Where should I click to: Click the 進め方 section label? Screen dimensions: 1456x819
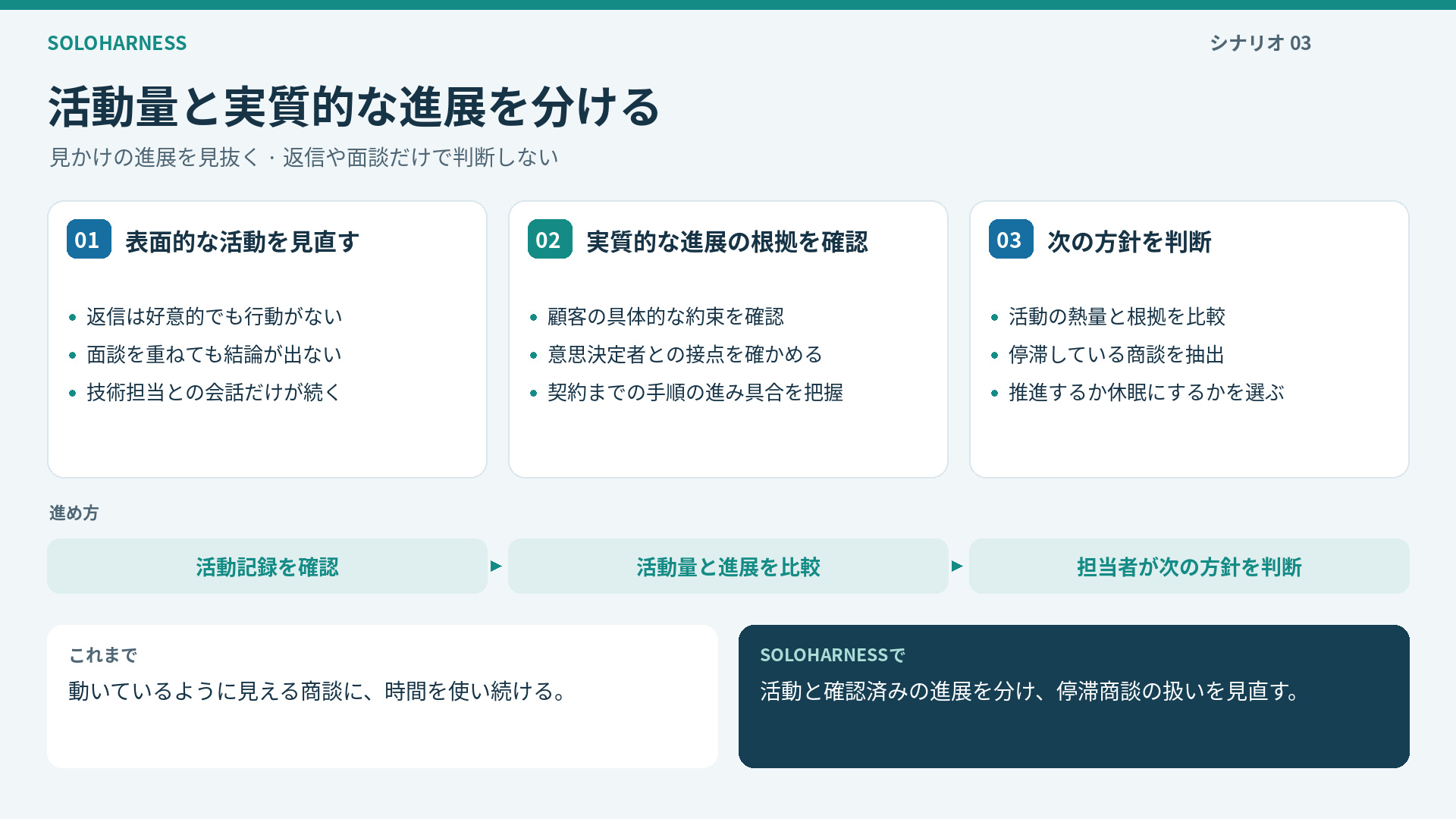coord(74,513)
